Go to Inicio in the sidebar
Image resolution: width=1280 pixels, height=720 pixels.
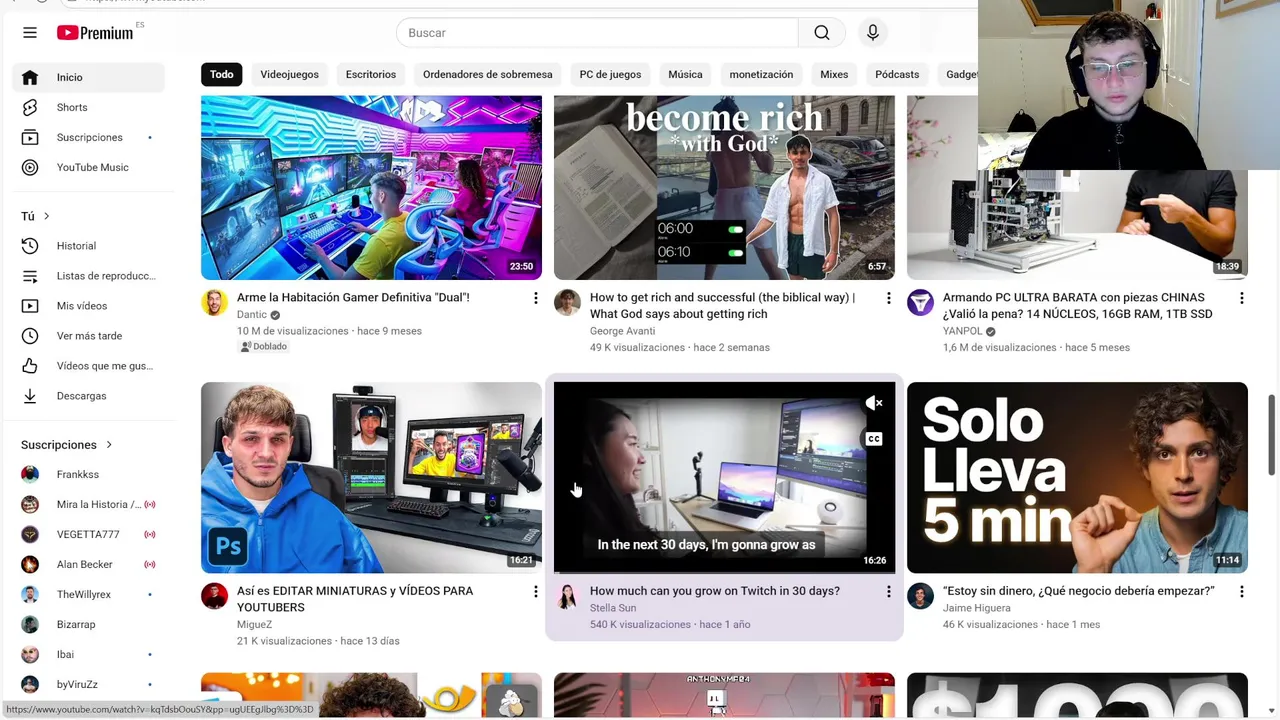88,77
